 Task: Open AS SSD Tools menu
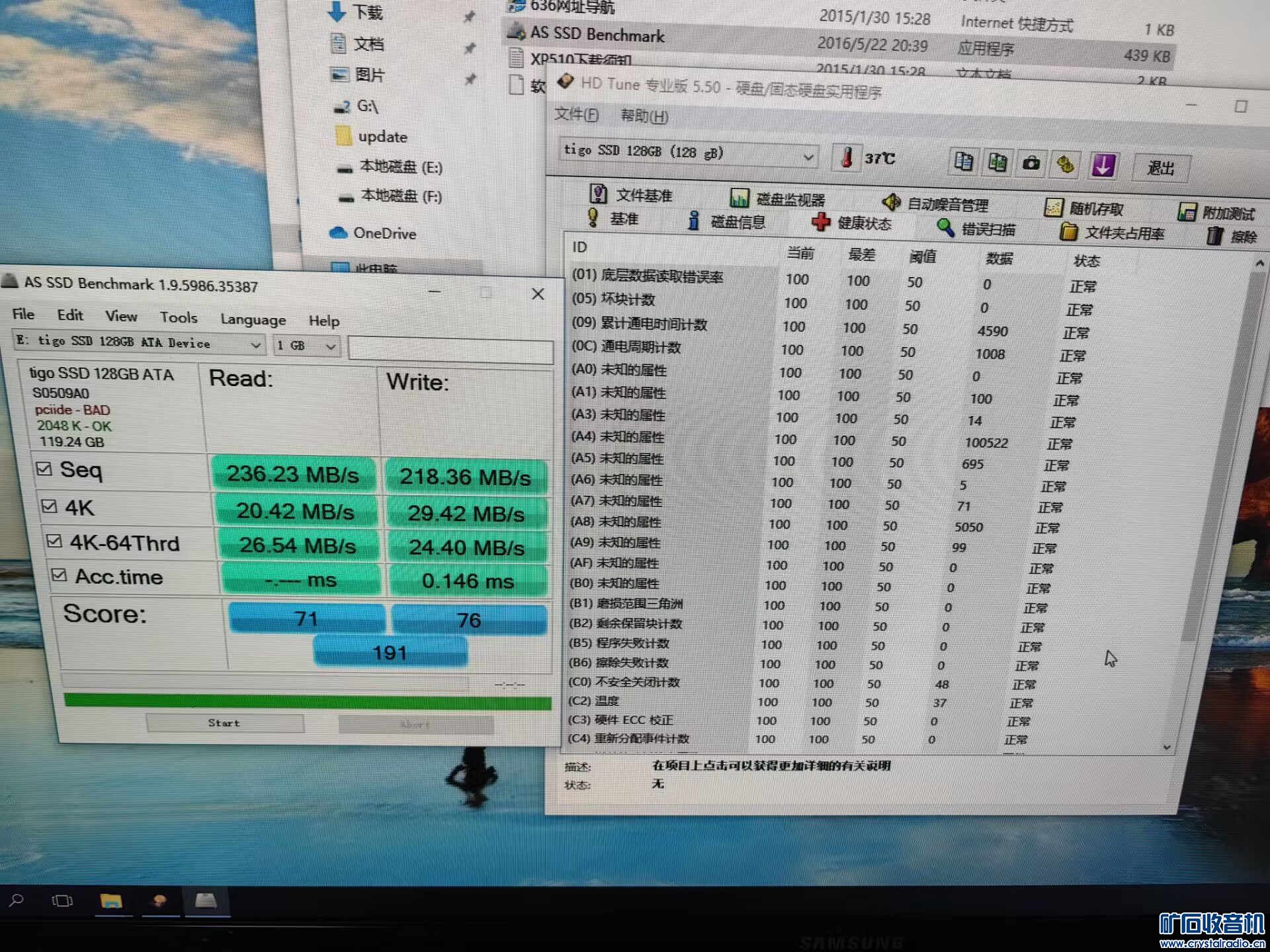click(179, 317)
